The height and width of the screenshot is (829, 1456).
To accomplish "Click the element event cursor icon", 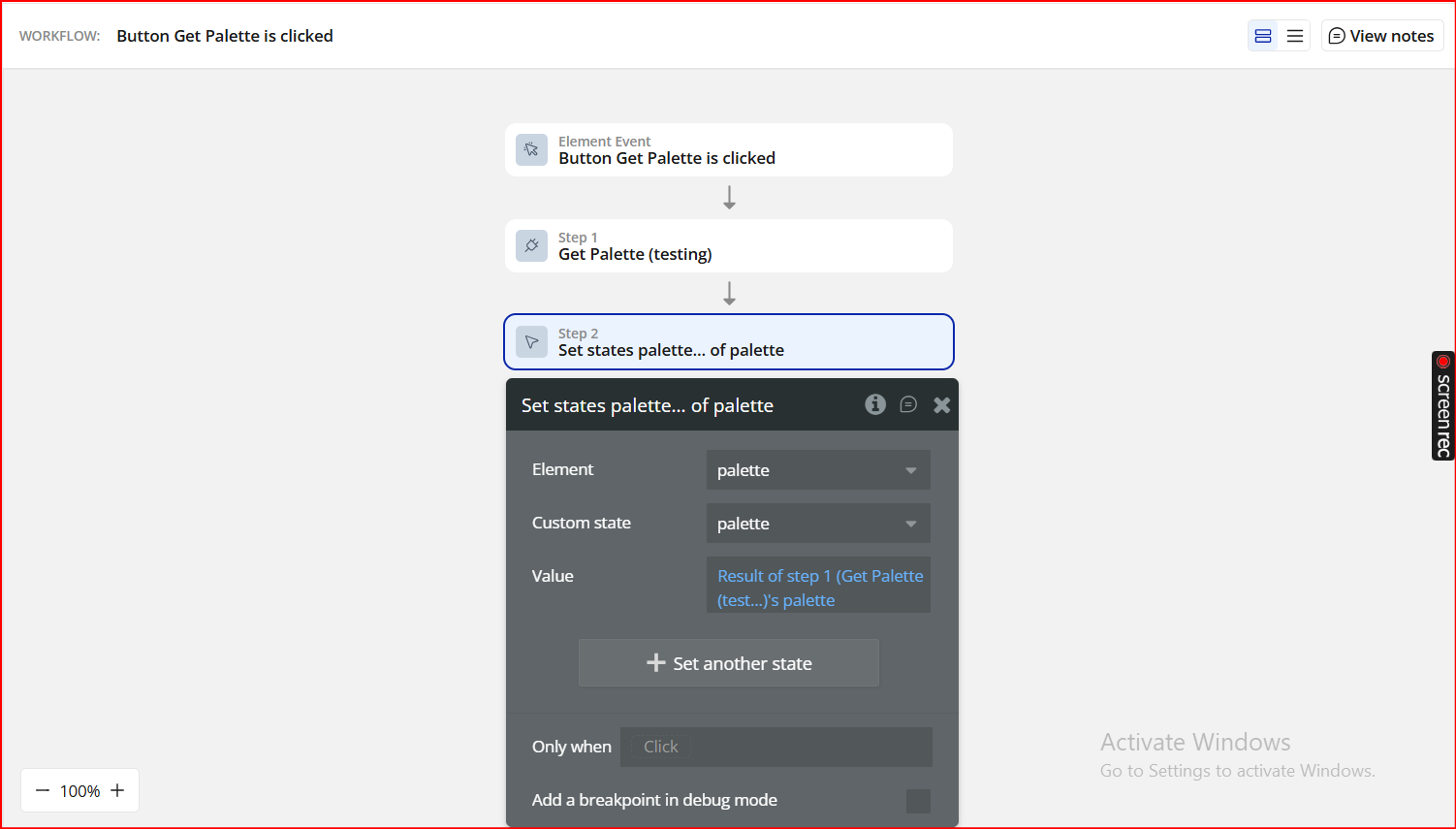I will [531, 149].
